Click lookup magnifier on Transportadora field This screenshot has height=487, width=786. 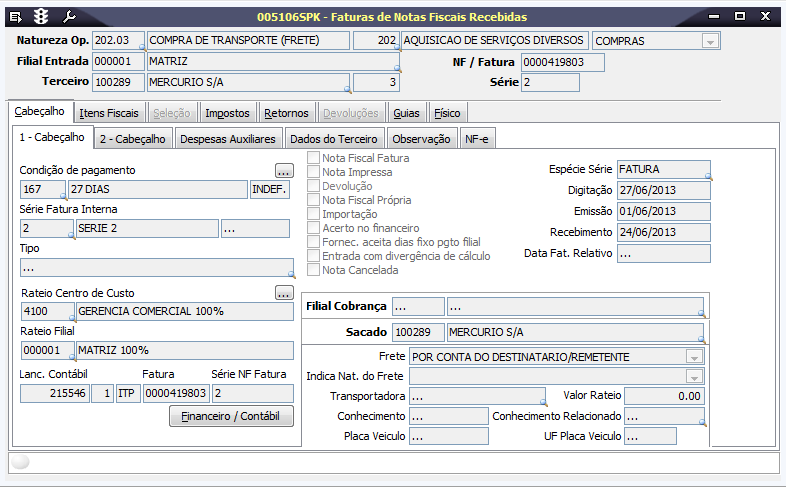click(543, 402)
